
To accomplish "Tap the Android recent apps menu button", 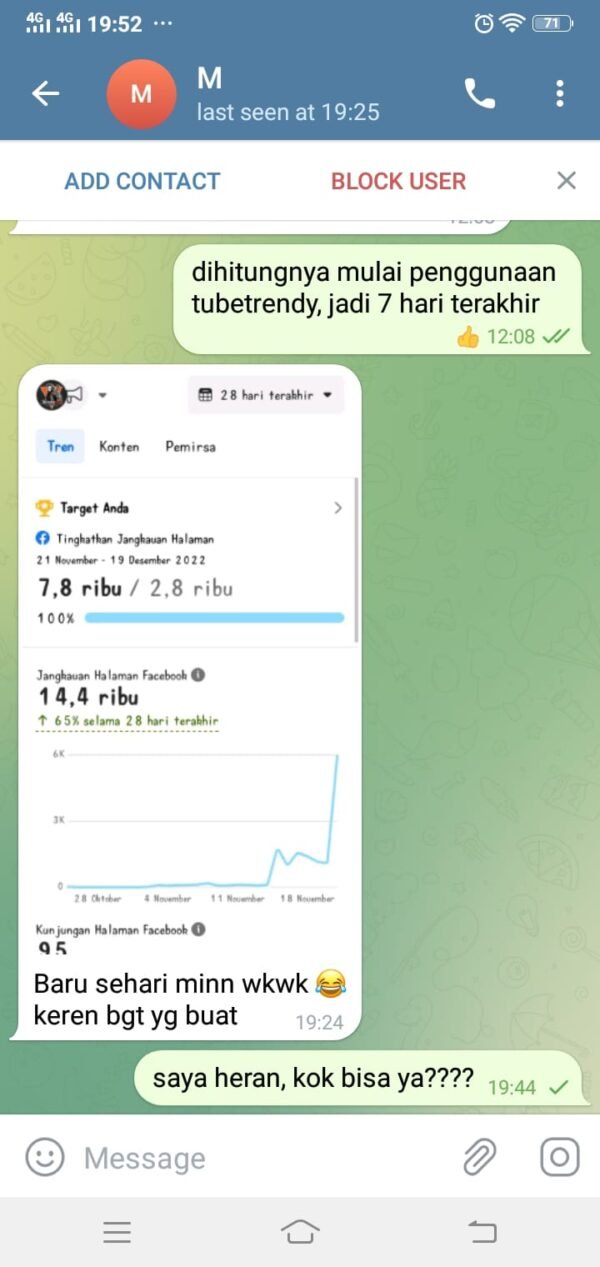I will 117,1232.
